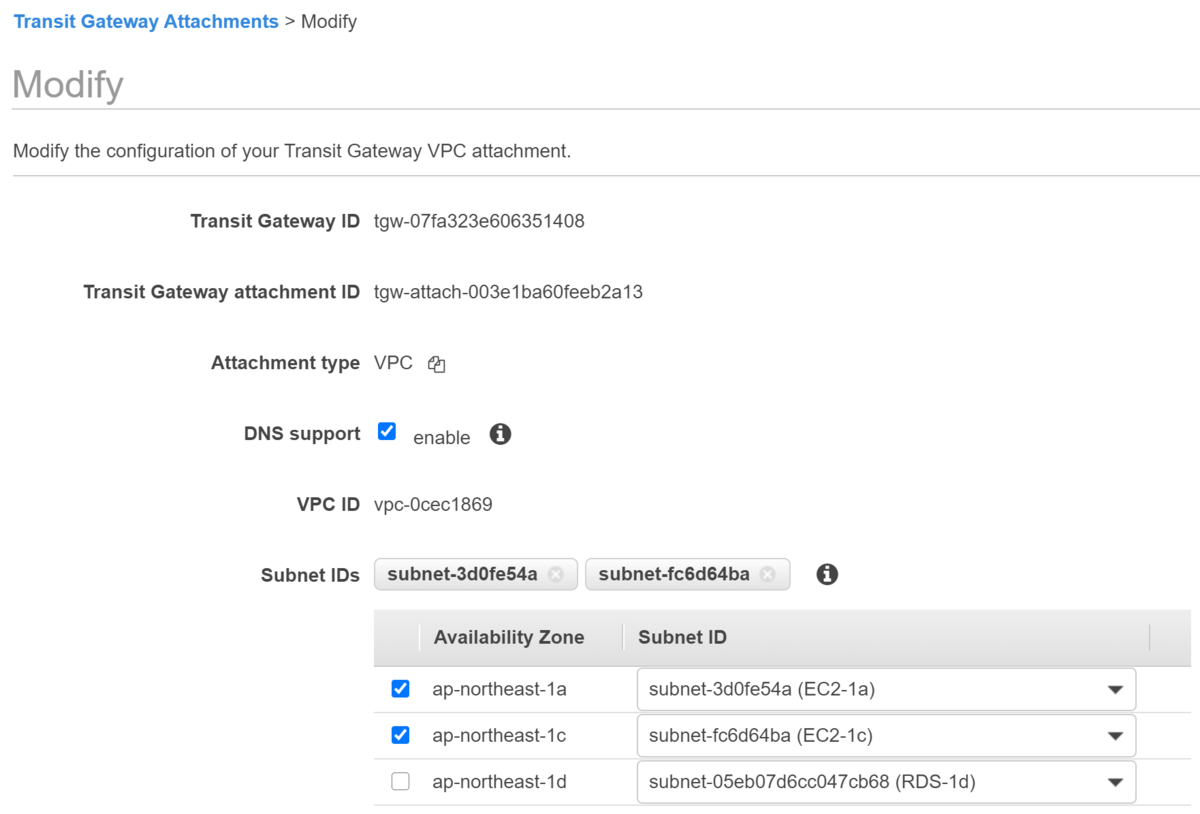Click the vpc-0cec1869 VPC ID value
The image size is (1200, 814).
(x=433, y=504)
